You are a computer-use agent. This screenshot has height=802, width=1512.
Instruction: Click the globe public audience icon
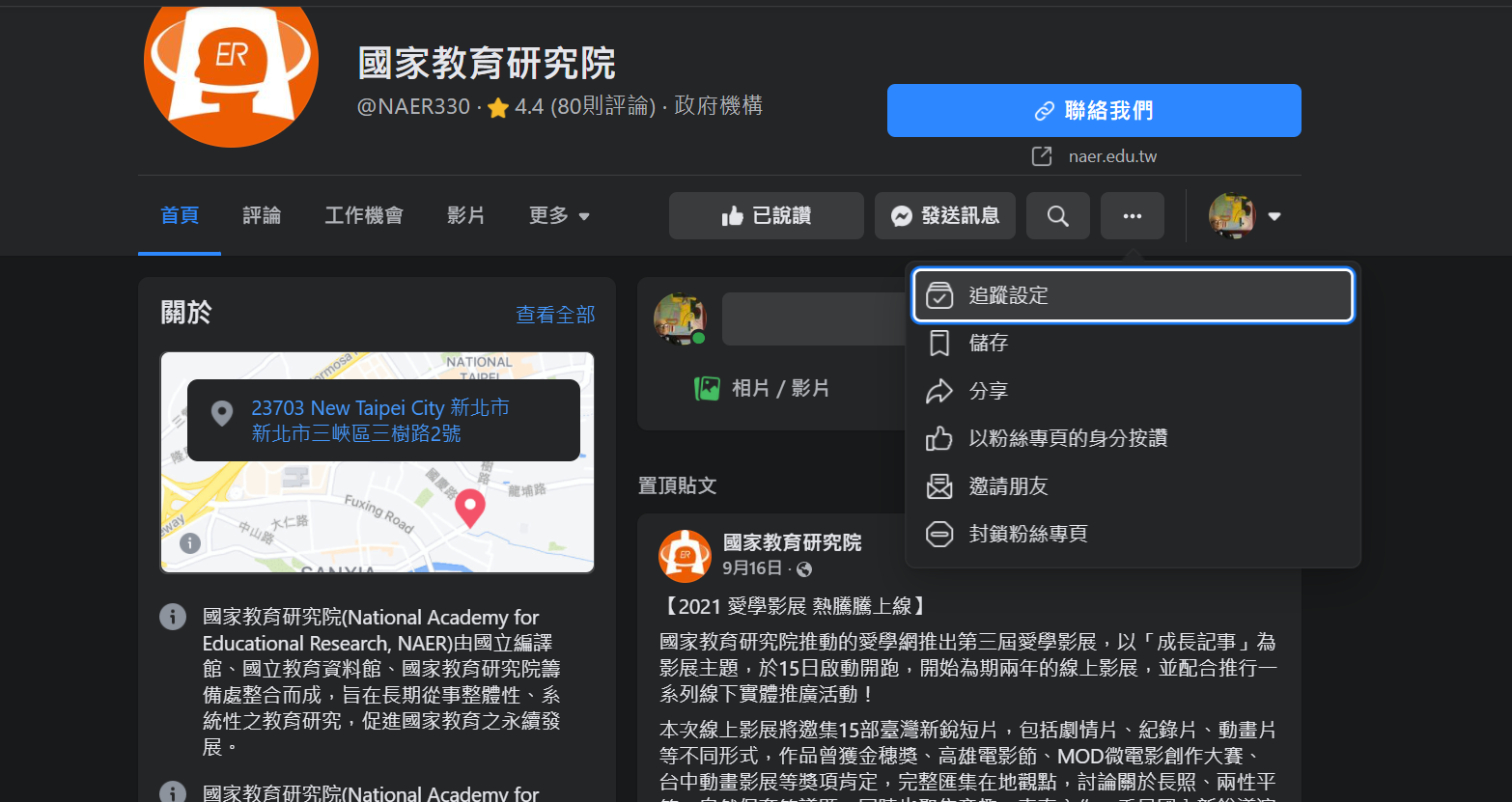coord(804,569)
